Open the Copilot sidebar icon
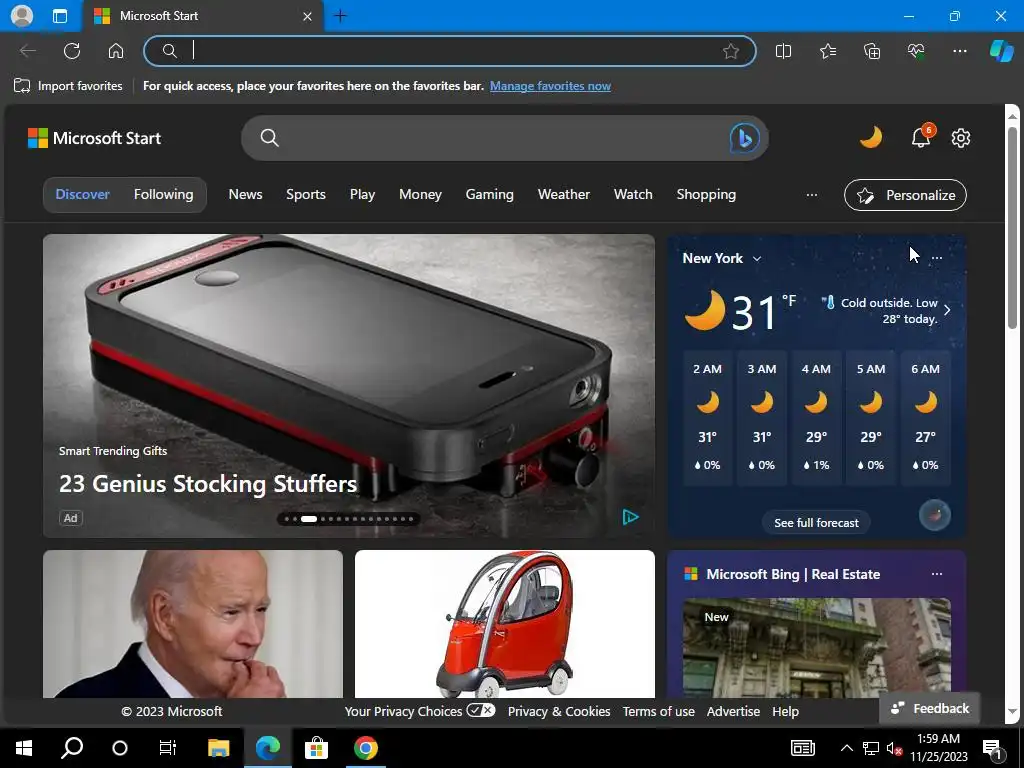 [1001, 51]
